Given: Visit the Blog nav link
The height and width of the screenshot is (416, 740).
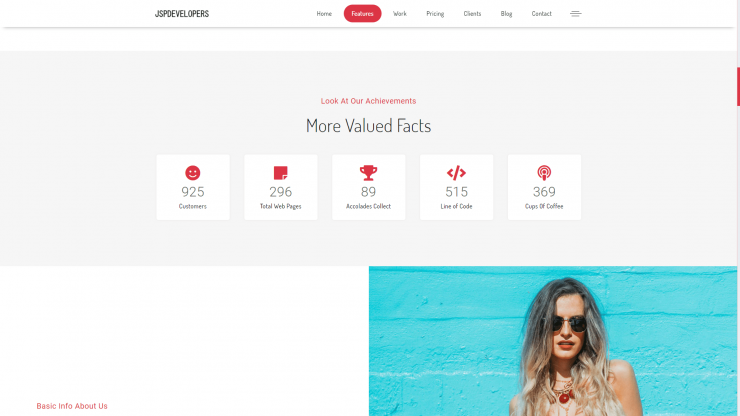Looking at the screenshot, I should click(x=506, y=14).
